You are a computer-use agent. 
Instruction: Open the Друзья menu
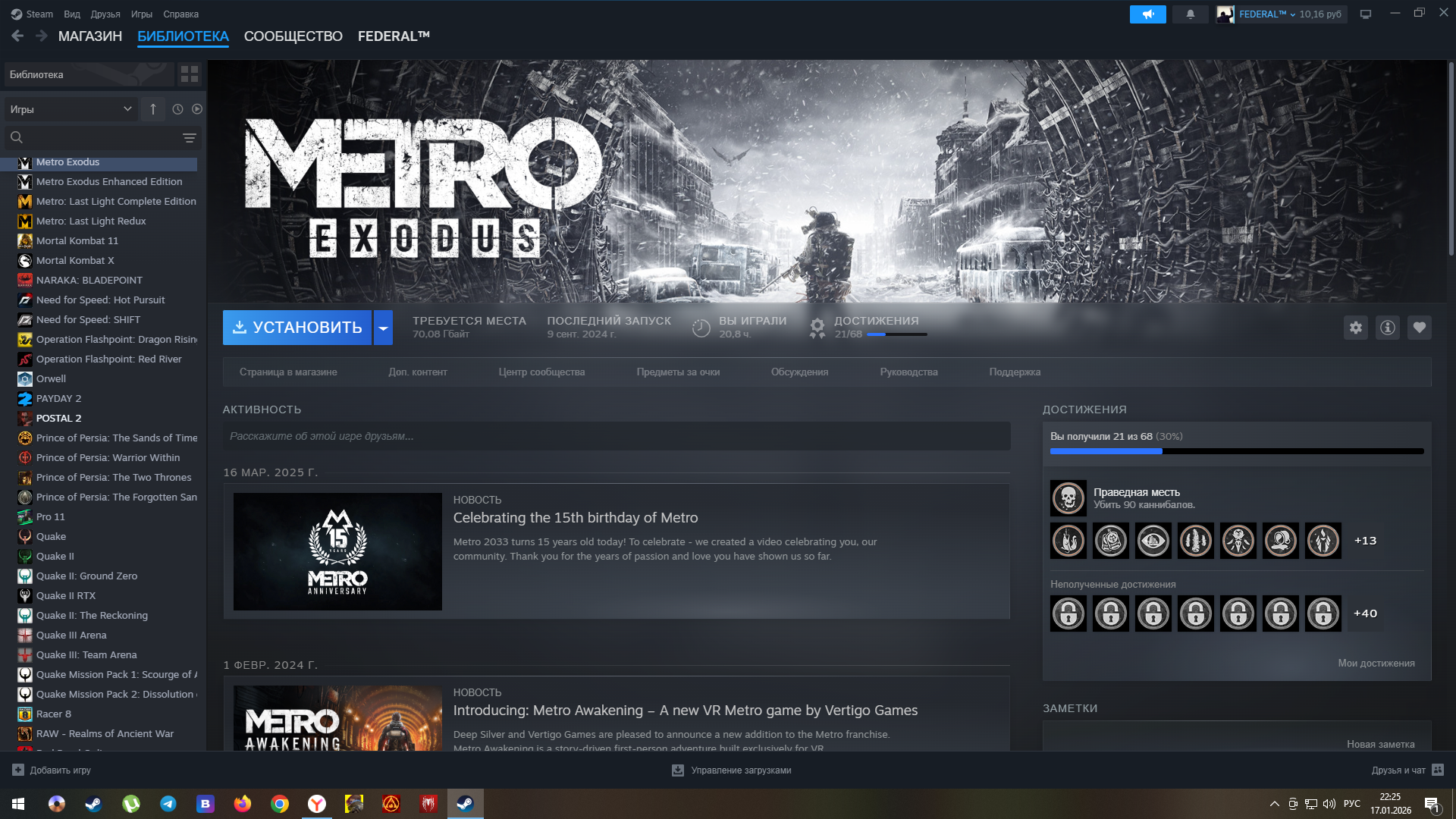(x=105, y=14)
